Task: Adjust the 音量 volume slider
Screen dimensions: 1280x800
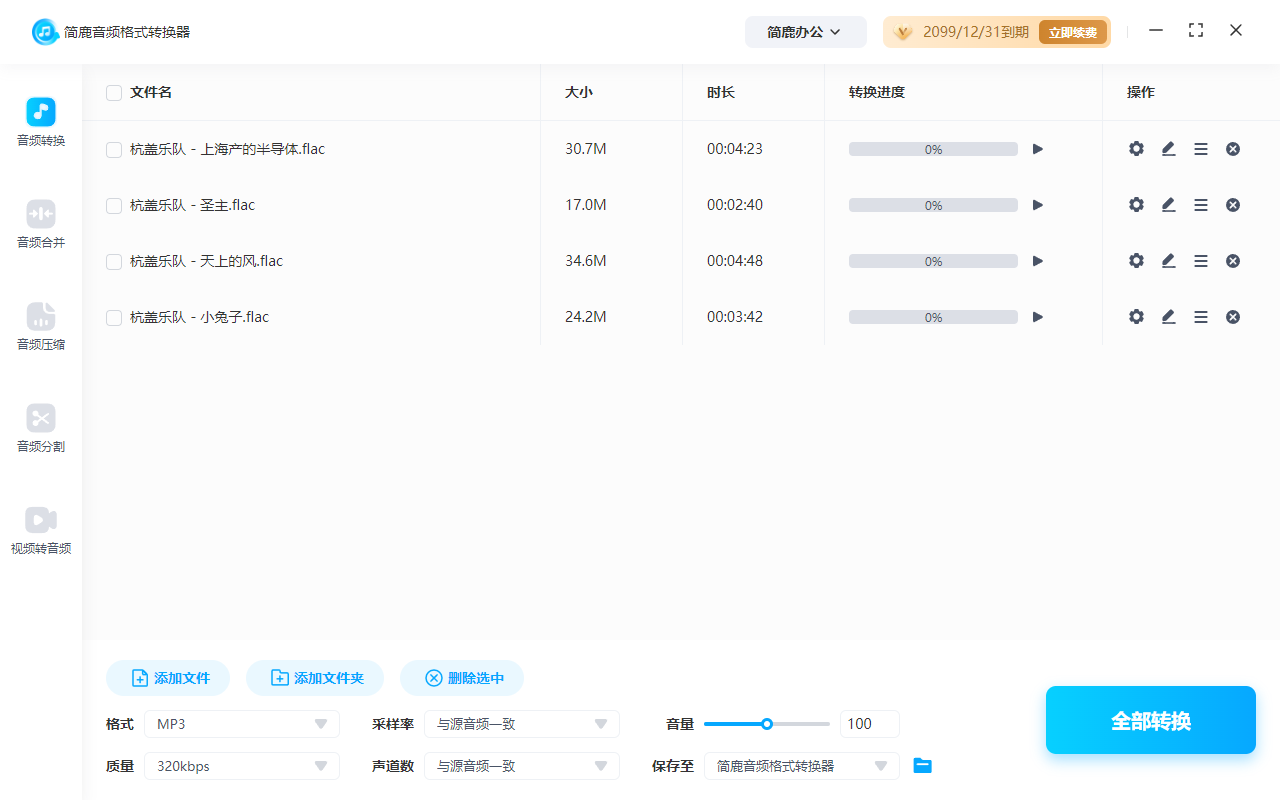Action: tap(767, 723)
